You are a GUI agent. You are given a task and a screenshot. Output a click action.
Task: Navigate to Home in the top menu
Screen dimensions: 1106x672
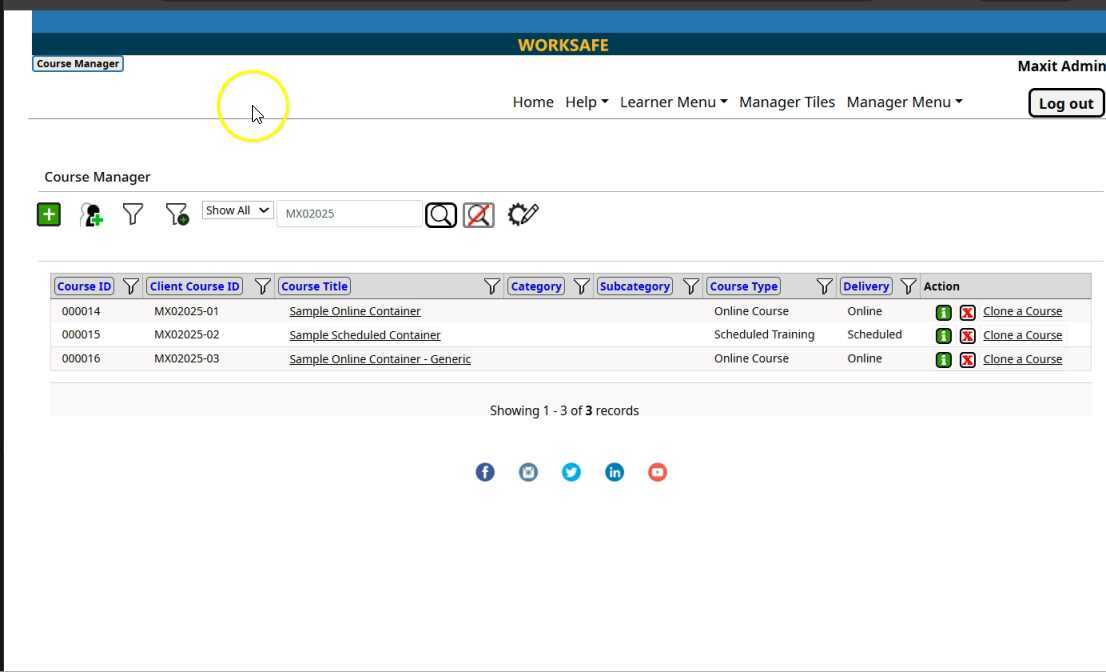click(532, 102)
